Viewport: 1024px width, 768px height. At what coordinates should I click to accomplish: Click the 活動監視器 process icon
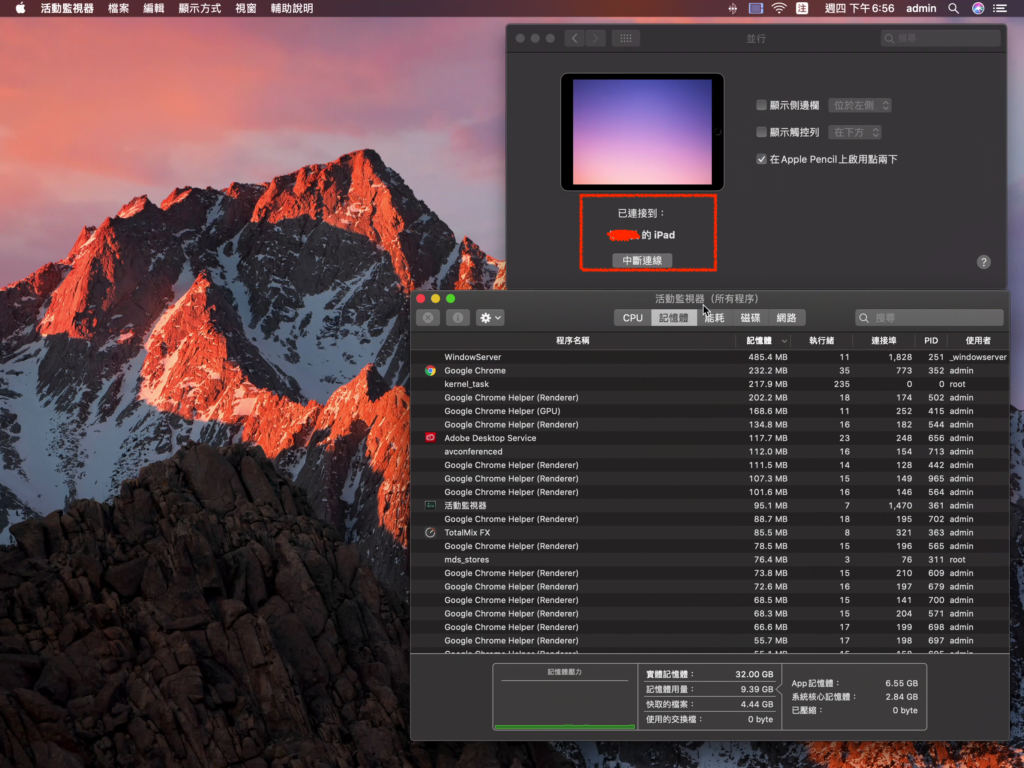[430, 505]
